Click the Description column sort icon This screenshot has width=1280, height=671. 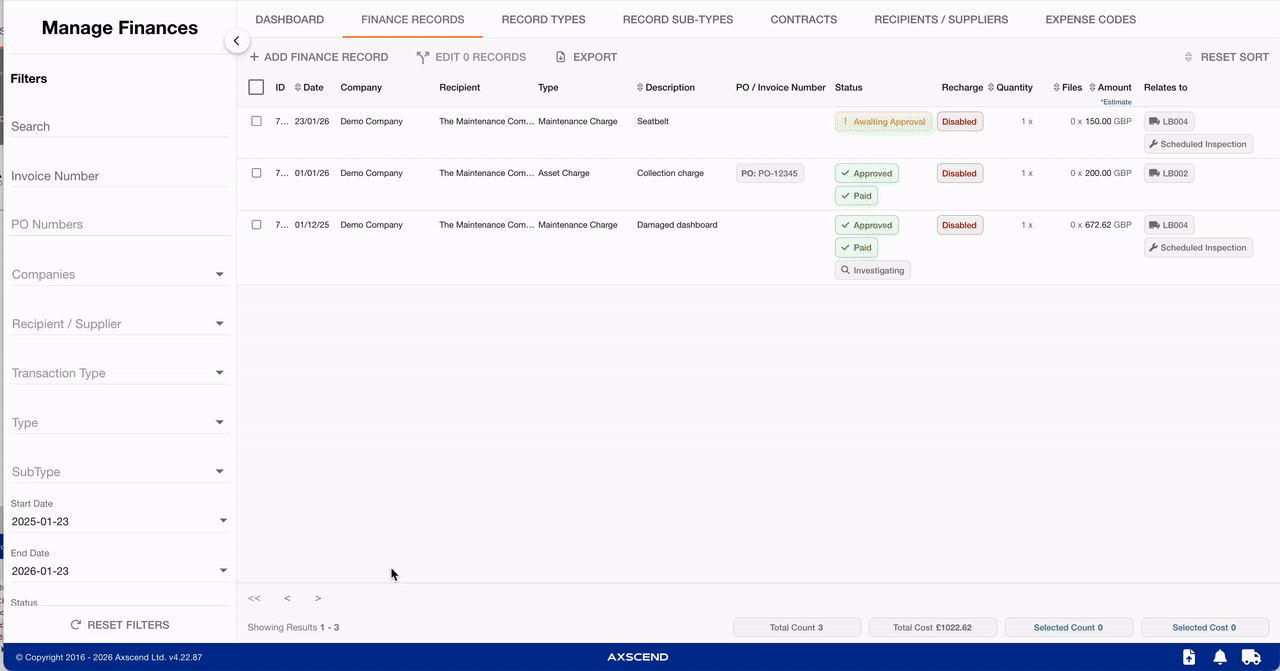click(x=640, y=88)
